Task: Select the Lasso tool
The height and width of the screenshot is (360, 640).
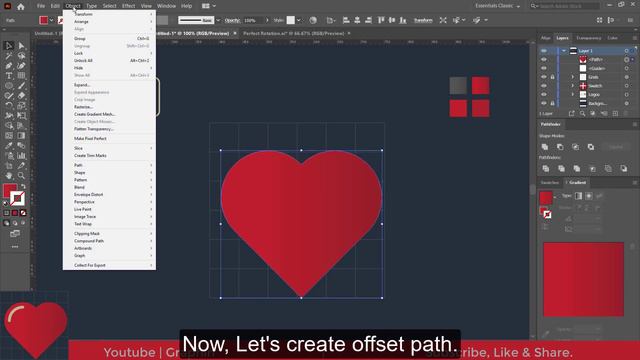Action: tap(21, 56)
